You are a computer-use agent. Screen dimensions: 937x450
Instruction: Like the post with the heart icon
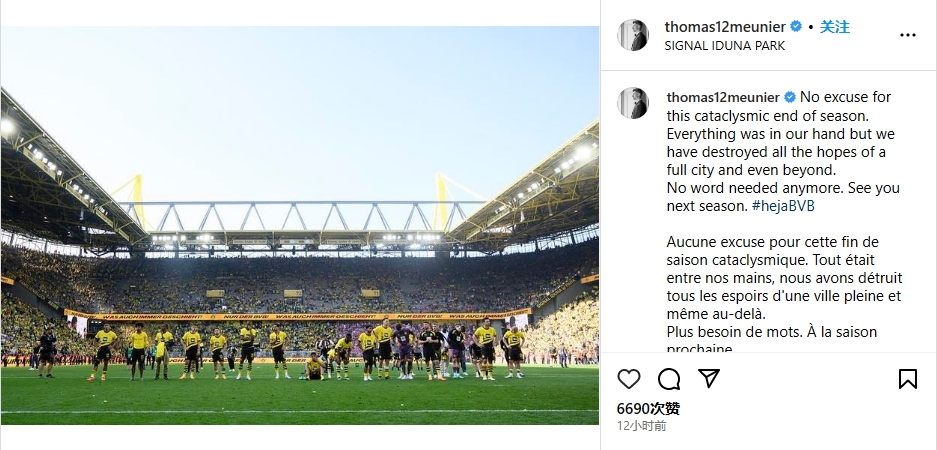point(629,379)
